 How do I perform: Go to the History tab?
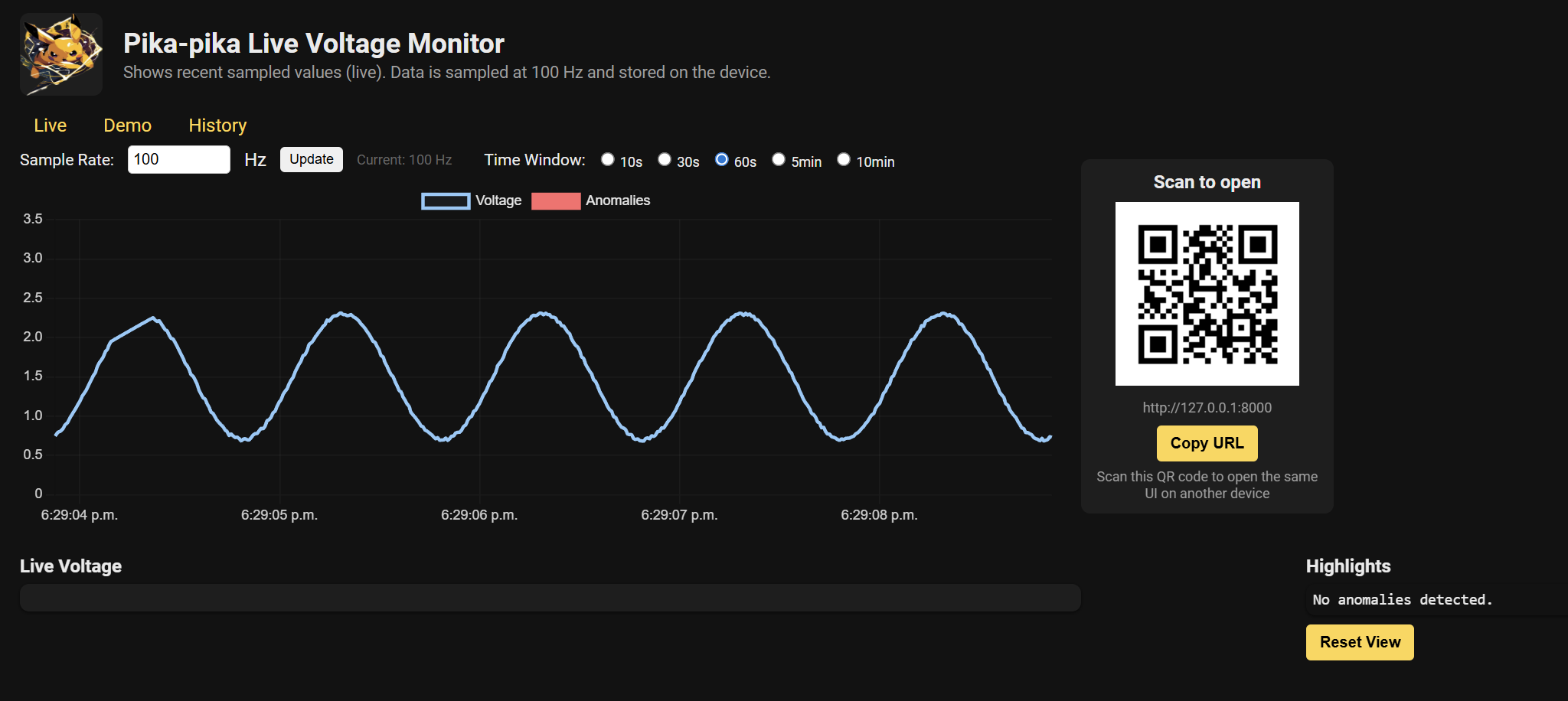point(217,126)
